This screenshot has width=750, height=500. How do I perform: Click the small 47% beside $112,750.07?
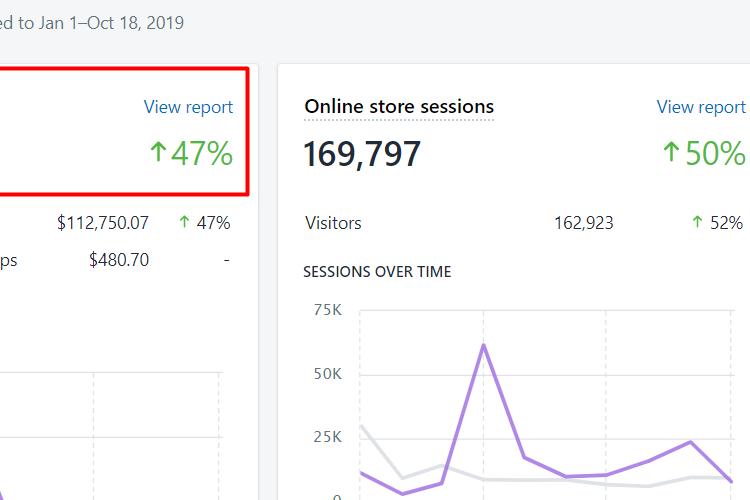213,223
